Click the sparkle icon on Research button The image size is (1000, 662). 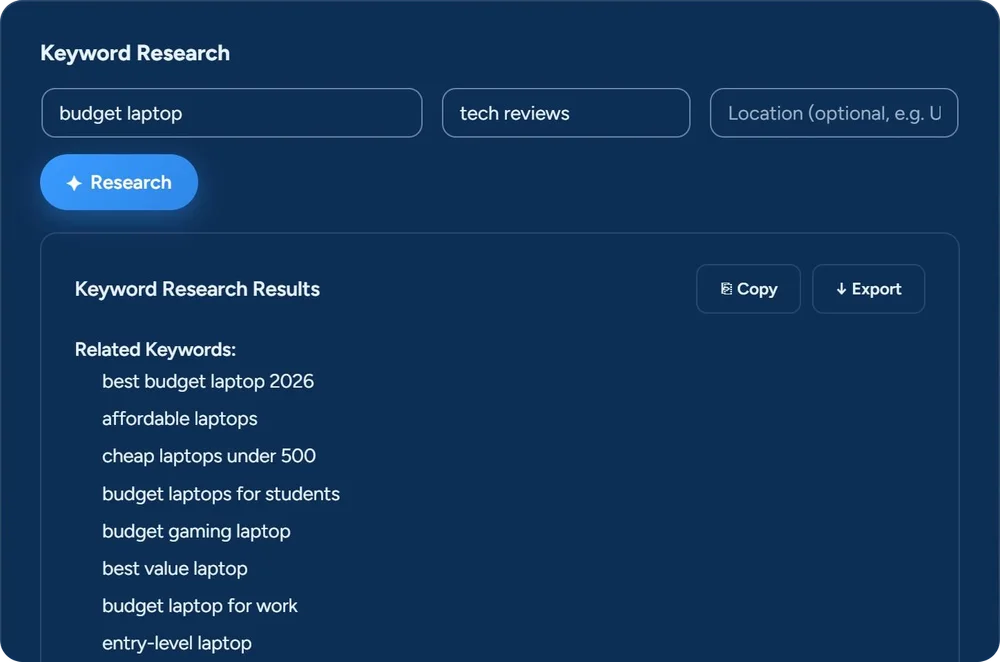(74, 183)
